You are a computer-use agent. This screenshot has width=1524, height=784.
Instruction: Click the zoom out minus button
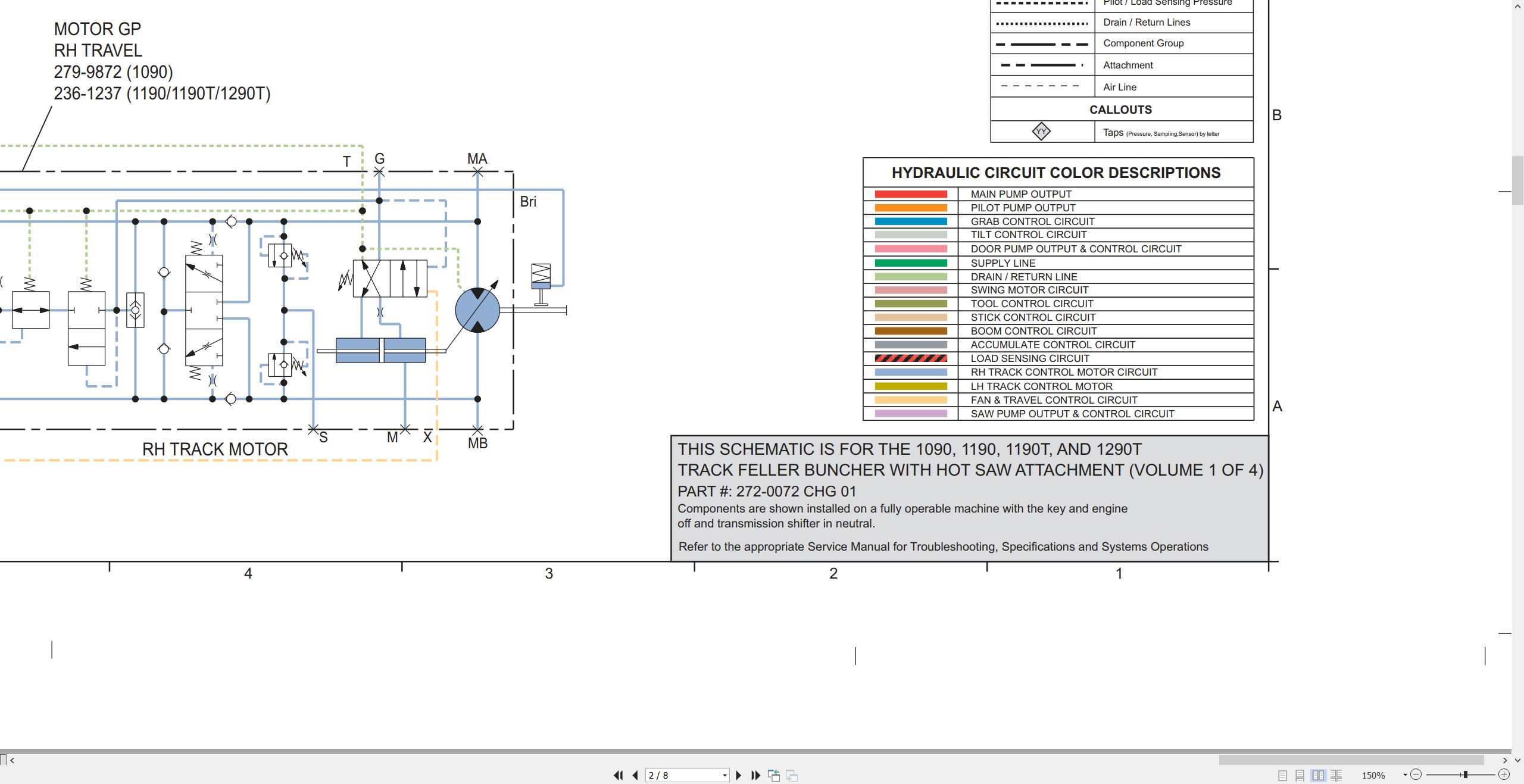point(1416,774)
